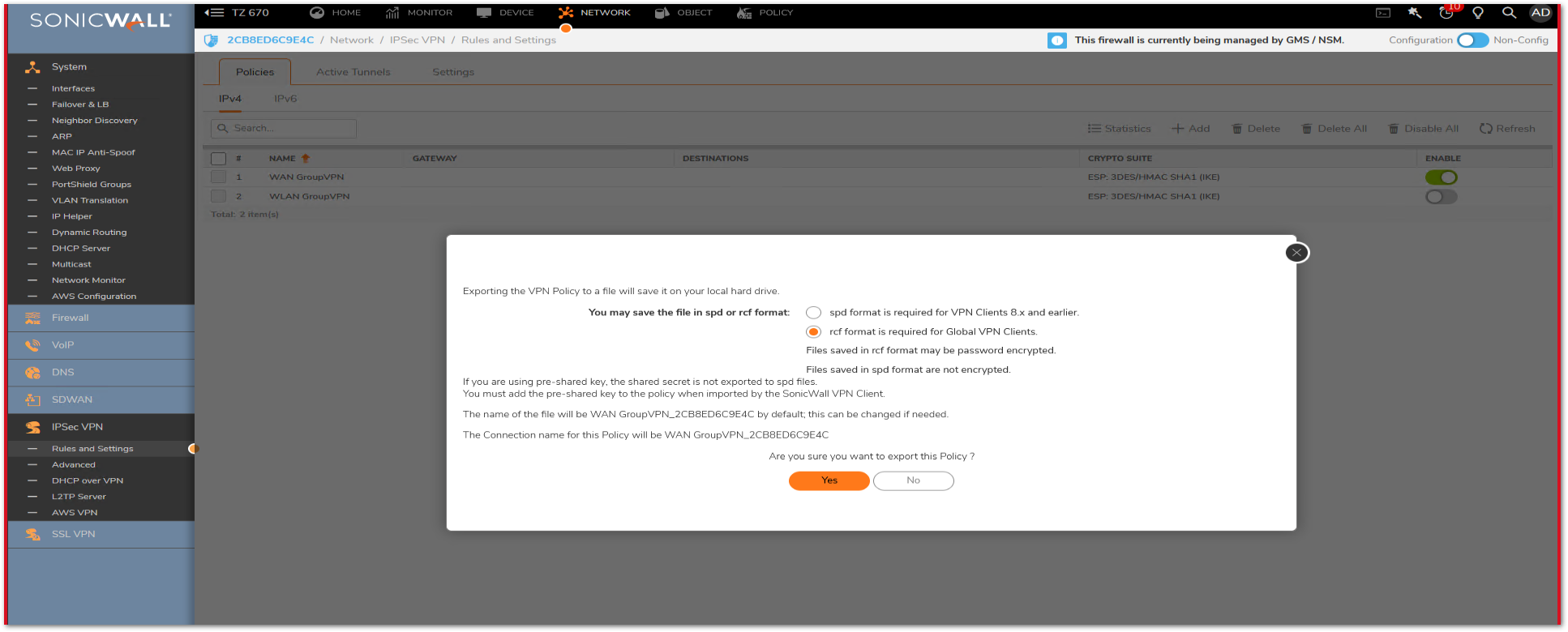
Task: Expand the SDWAN sidebar section
Action: click(x=72, y=400)
